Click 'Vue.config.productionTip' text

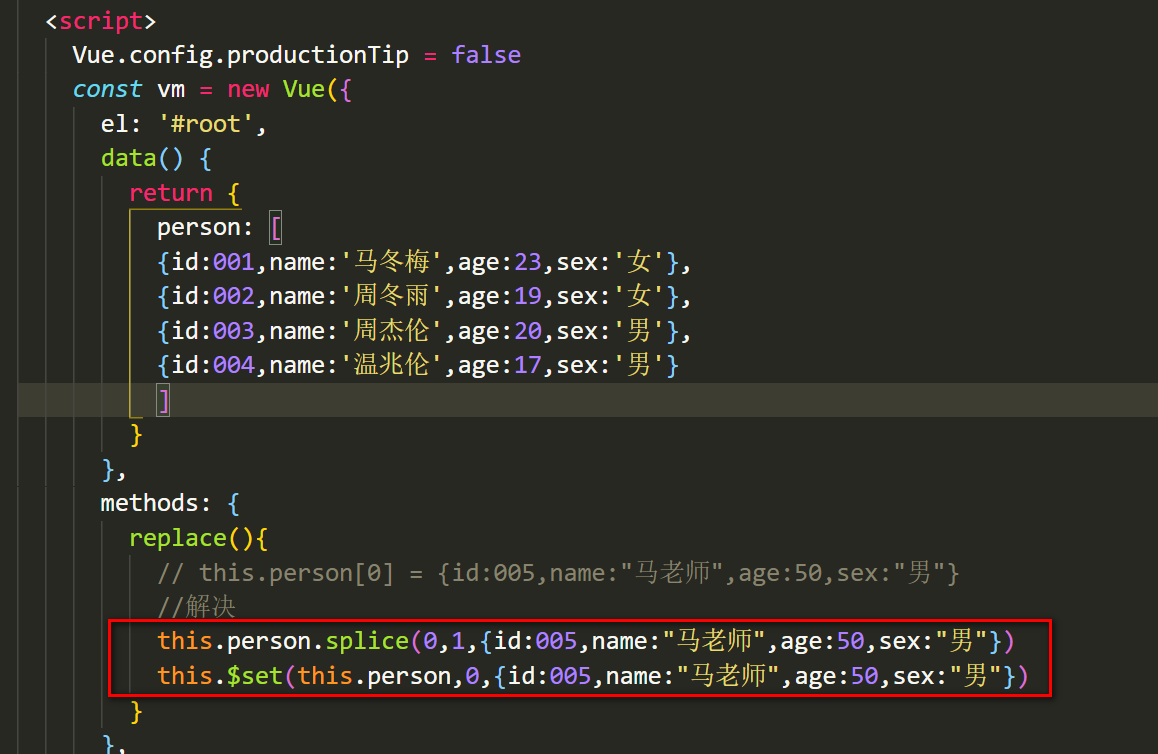click(x=241, y=55)
